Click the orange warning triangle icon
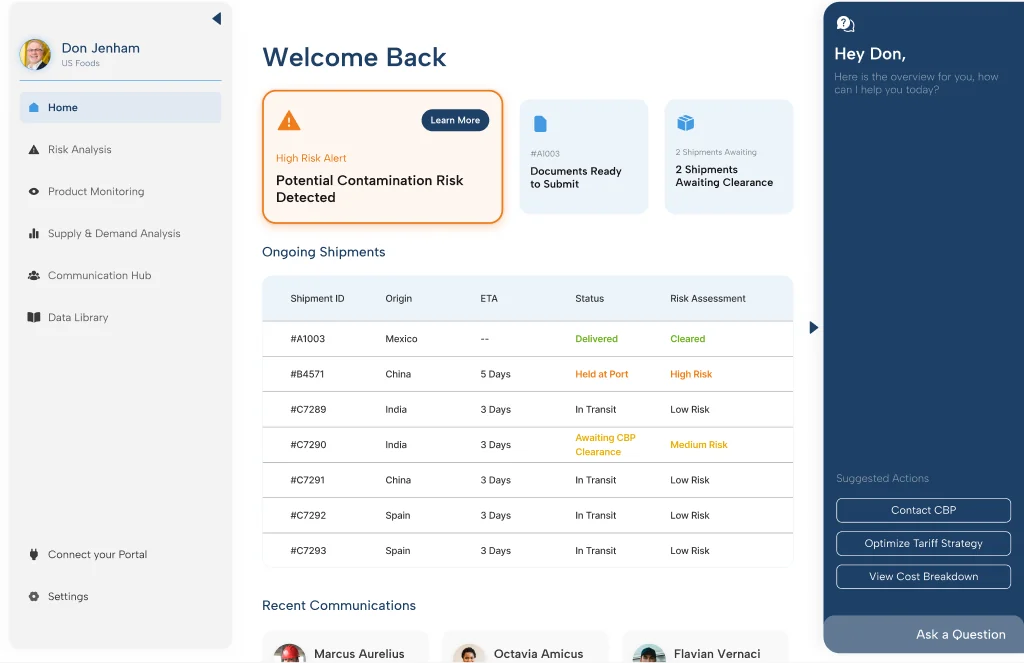The image size is (1024, 663). pyautogui.click(x=289, y=121)
